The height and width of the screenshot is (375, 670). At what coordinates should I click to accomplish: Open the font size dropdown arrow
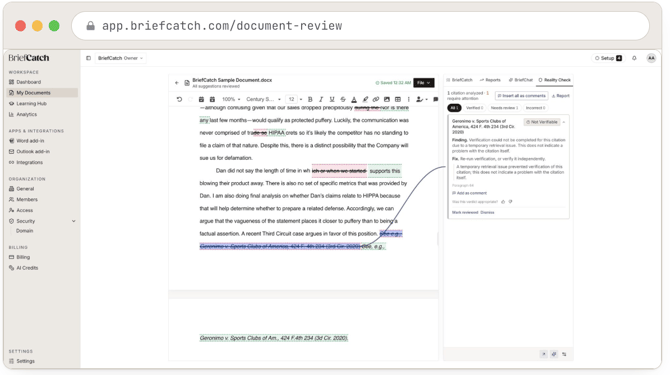click(301, 100)
